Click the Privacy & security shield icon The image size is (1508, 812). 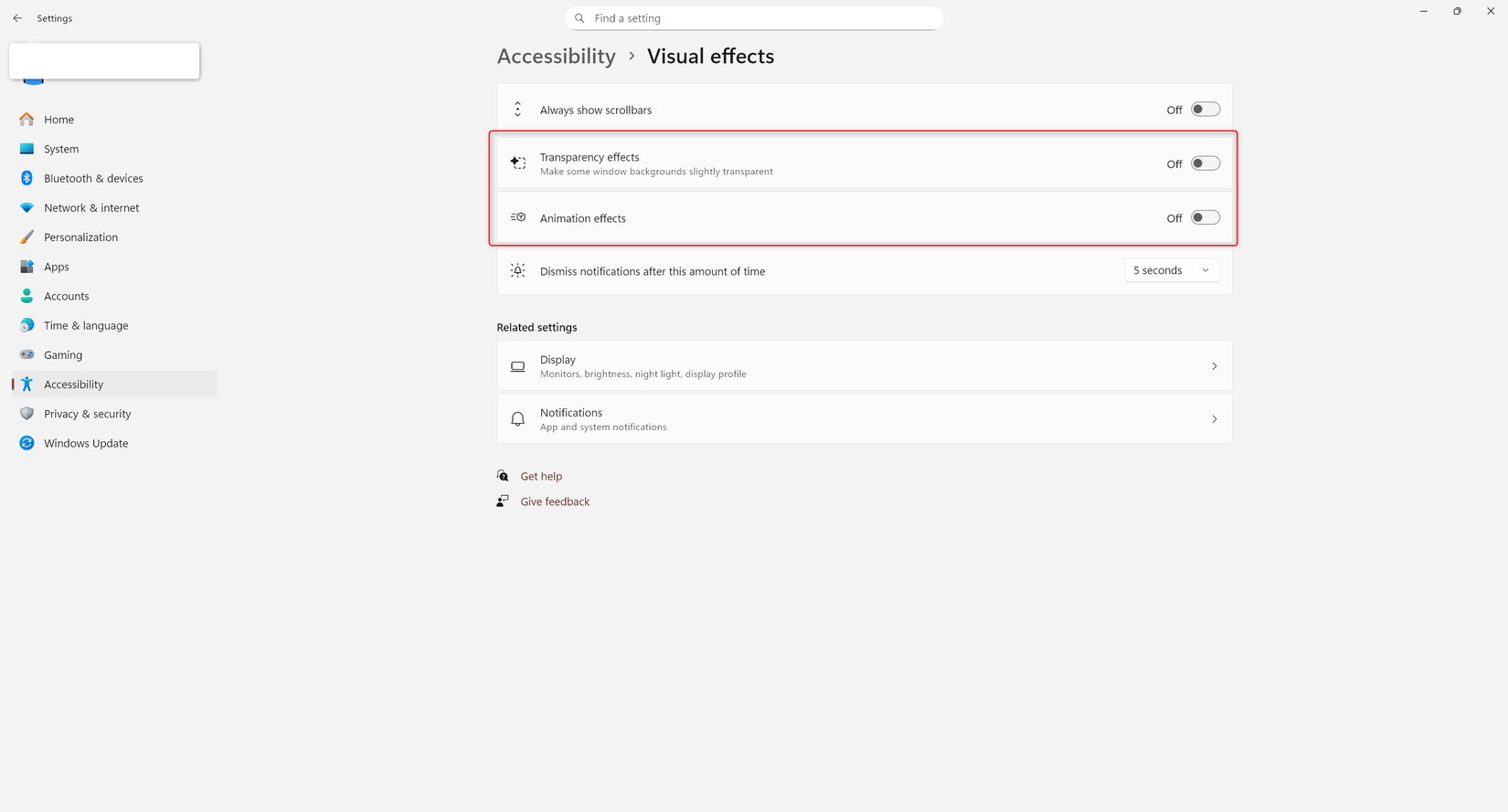27,414
